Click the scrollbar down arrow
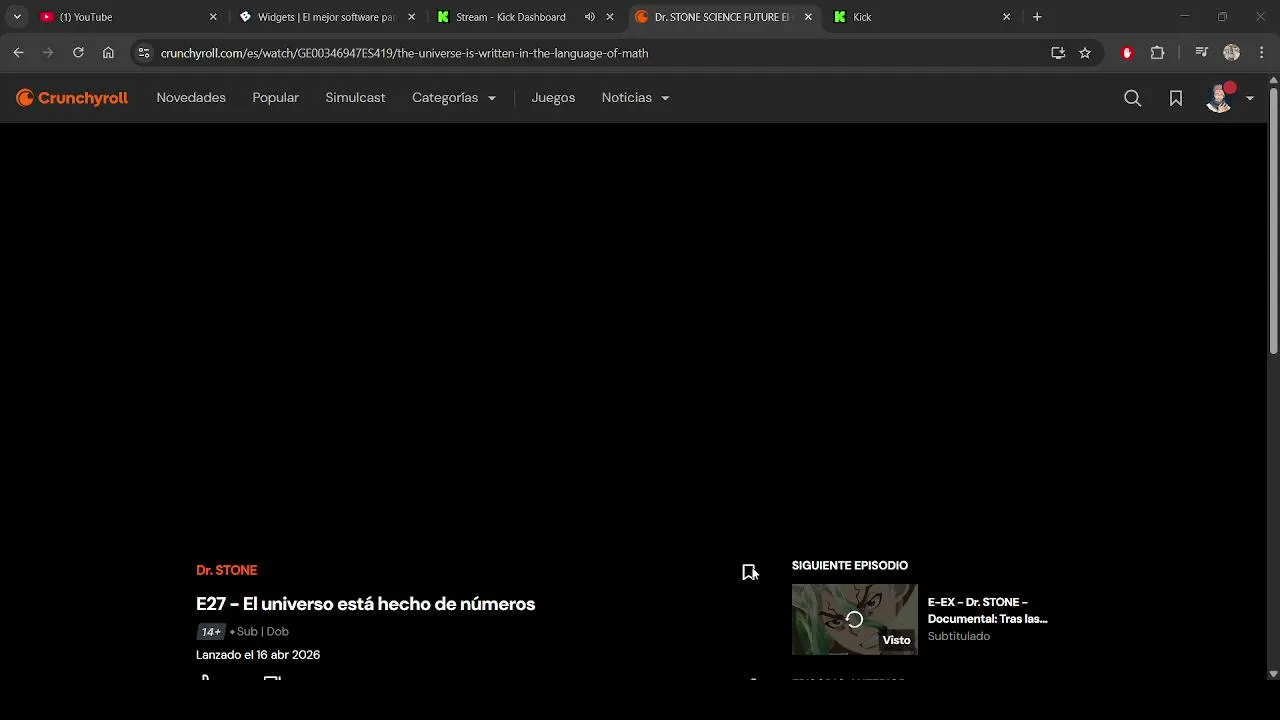The image size is (1280, 720). [1273, 674]
